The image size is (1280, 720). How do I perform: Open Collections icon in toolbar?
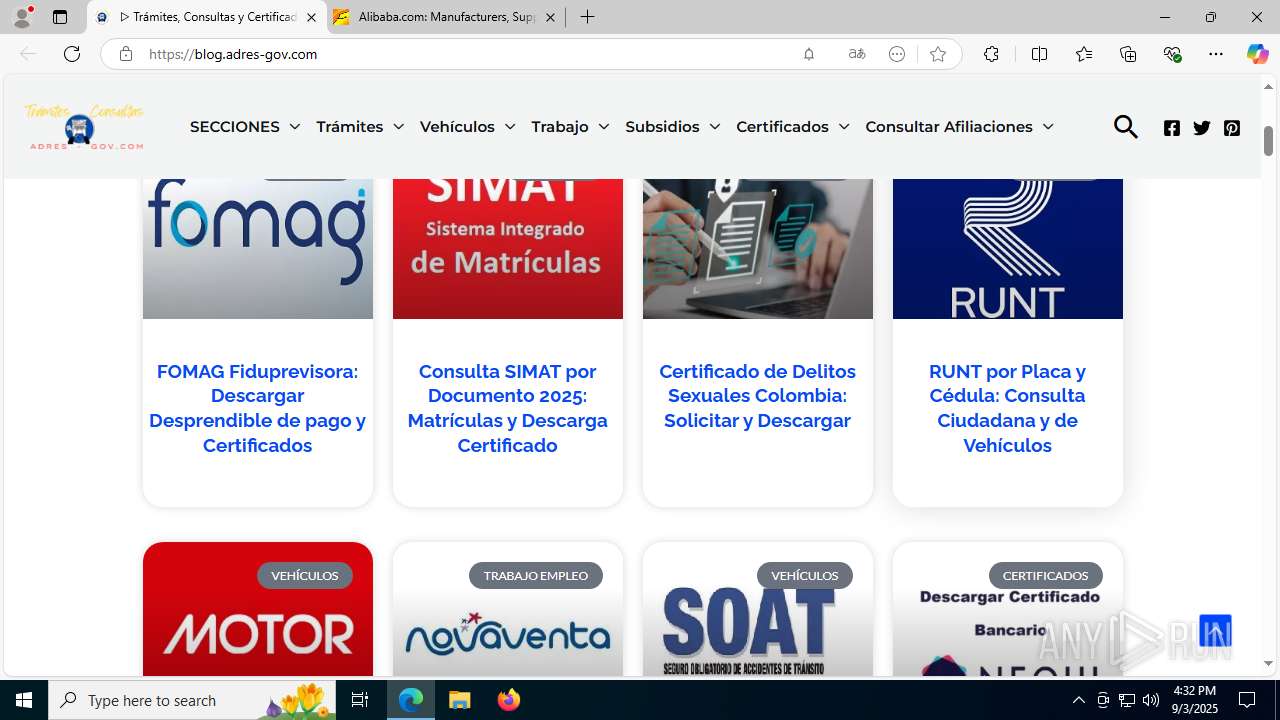click(x=1128, y=54)
